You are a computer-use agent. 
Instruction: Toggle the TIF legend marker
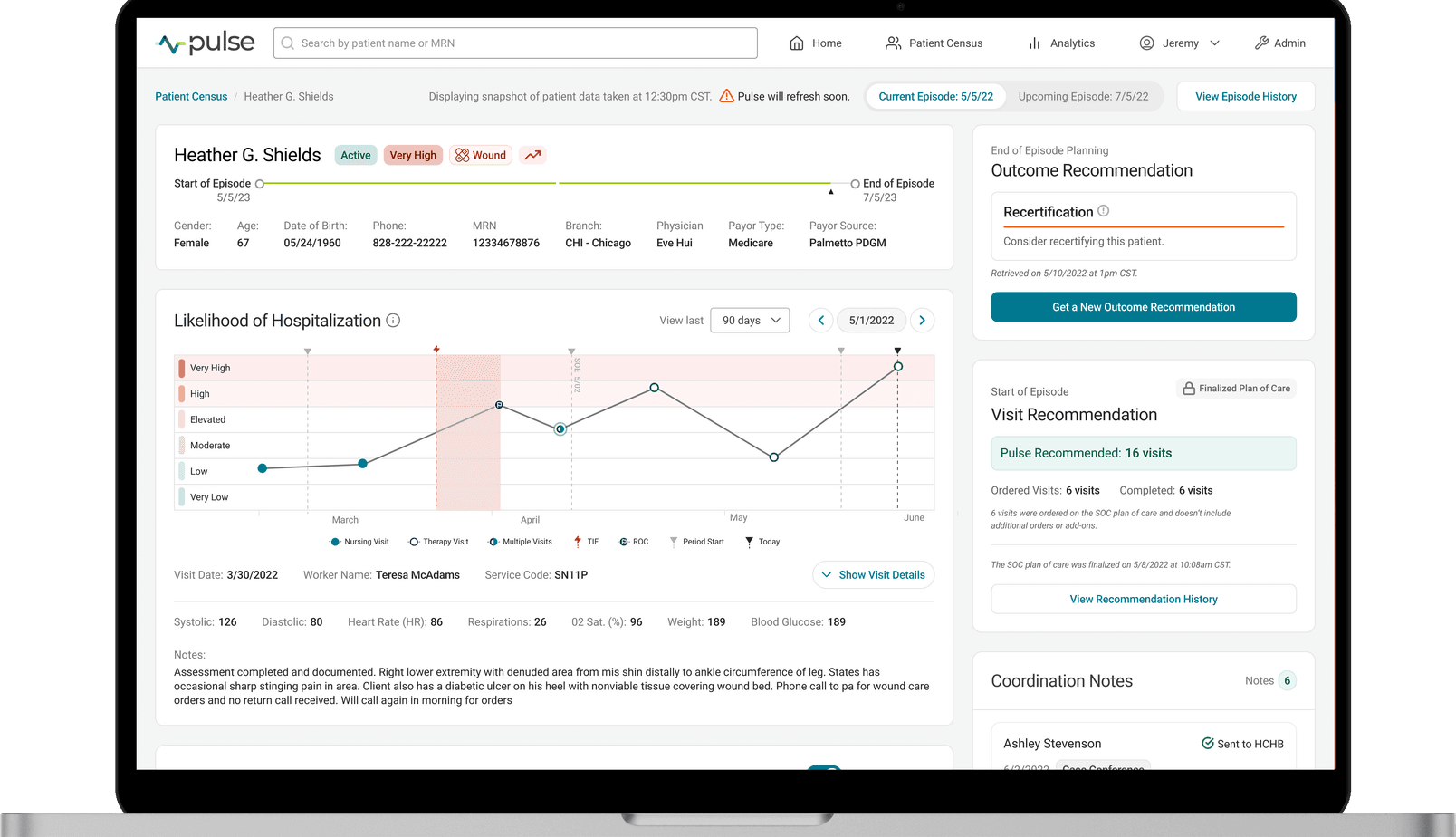pos(577,541)
